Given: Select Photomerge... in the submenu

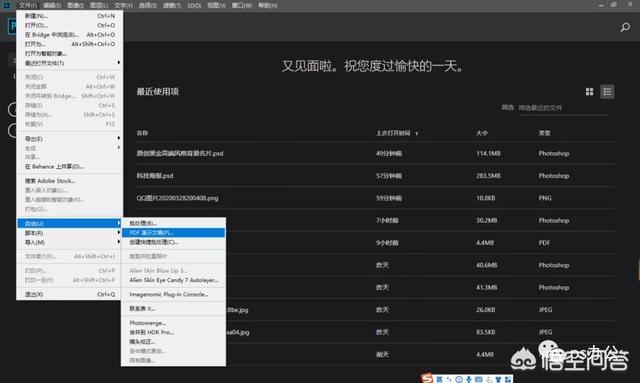Looking at the screenshot, I should coord(173,323).
